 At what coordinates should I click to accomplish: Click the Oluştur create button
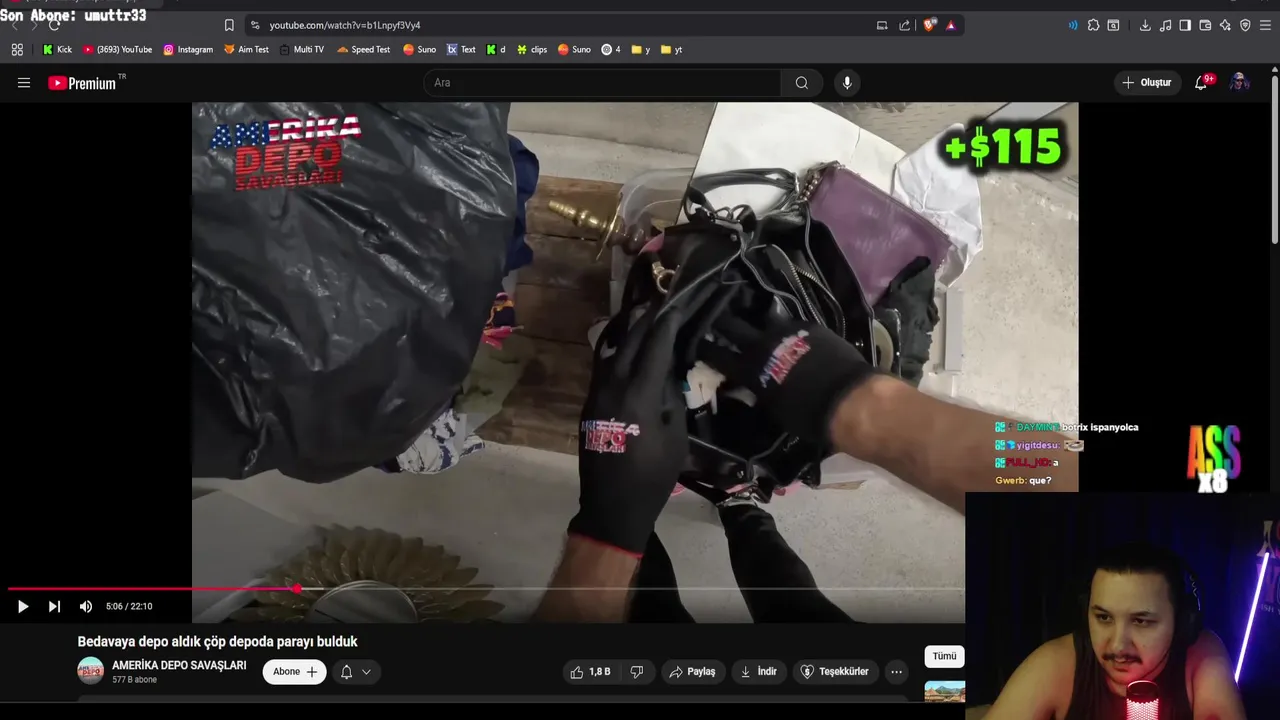[x=1146, y=83]
